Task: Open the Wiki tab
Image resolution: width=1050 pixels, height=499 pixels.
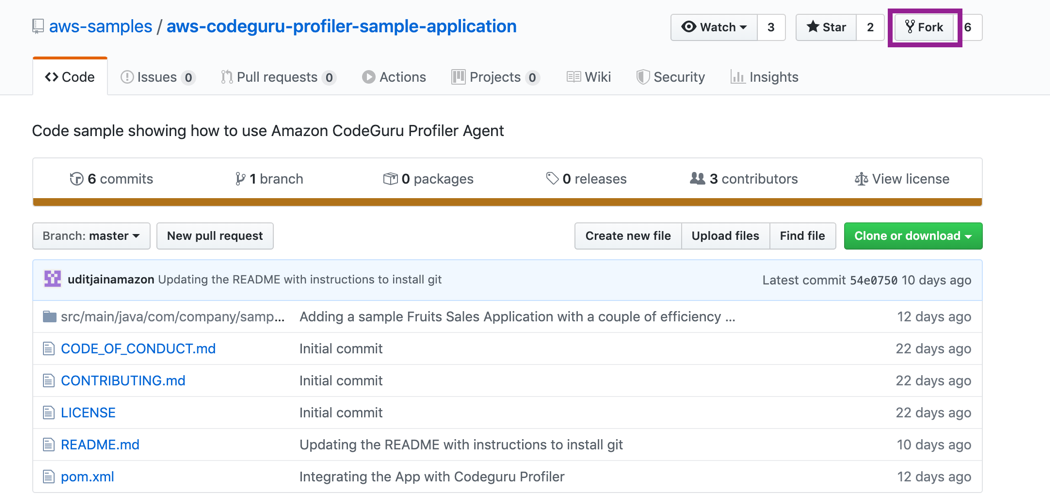Action: (x=589, y=77)
